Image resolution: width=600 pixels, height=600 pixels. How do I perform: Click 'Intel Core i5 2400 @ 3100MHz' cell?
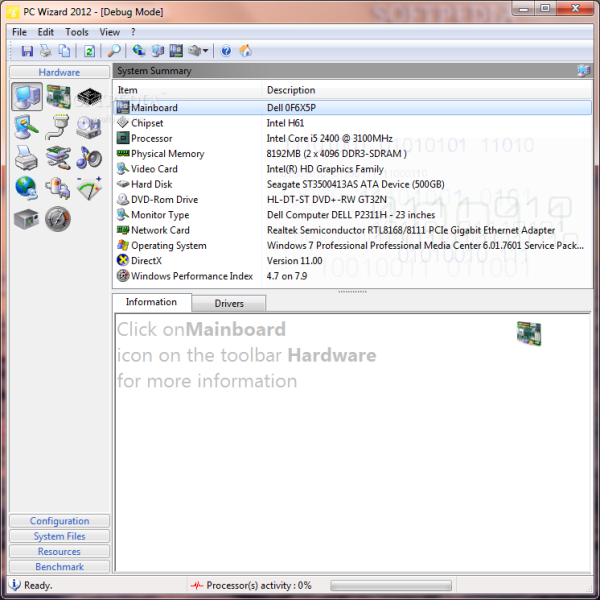[x=329, y=138]
